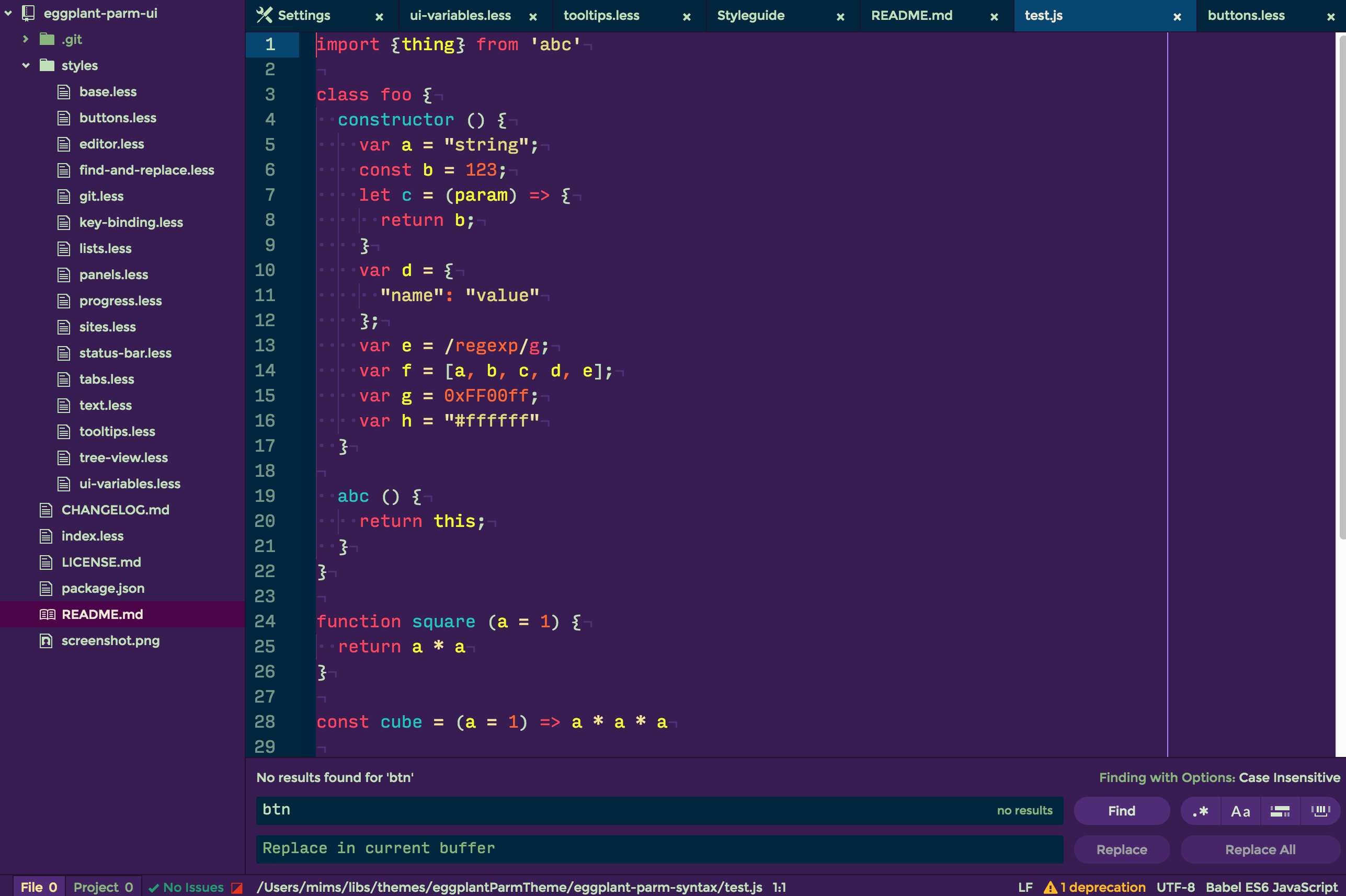Screen dimensions: 1346x896
Task: Toggle the whole word search option
Action: [x=1320, y=811]
